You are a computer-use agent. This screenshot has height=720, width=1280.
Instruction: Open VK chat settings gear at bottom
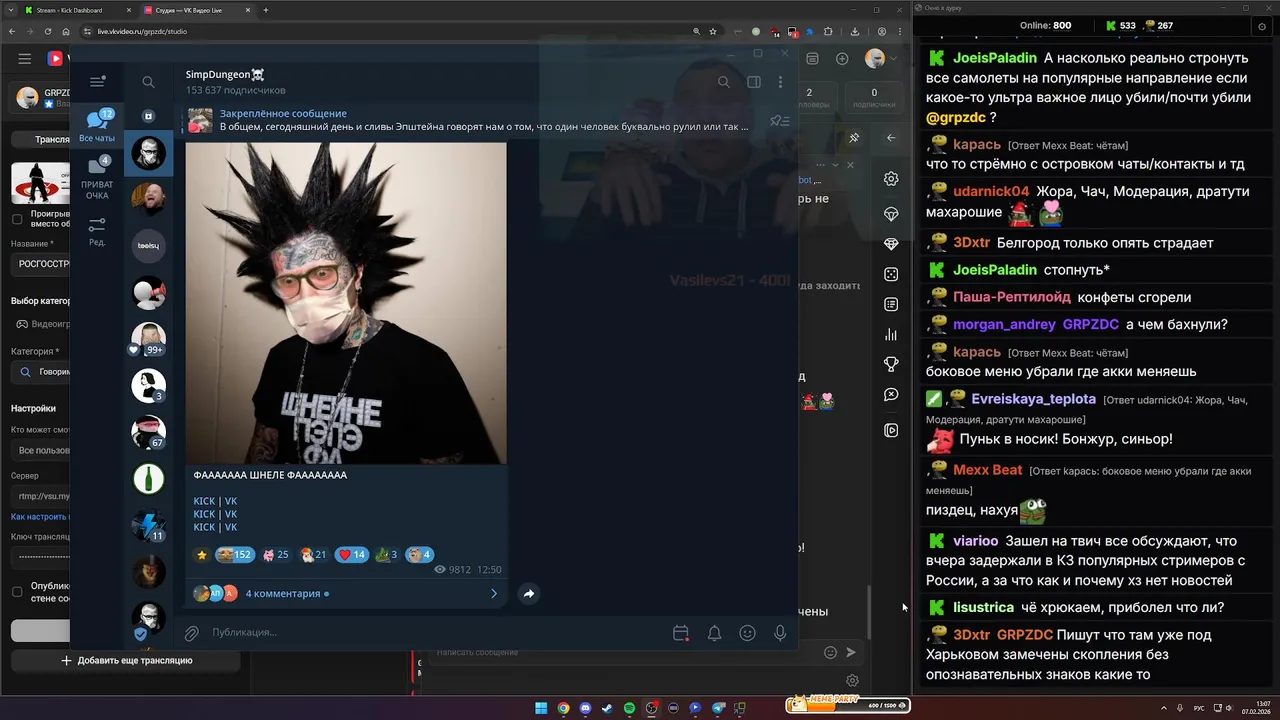[x=852, y=681]
